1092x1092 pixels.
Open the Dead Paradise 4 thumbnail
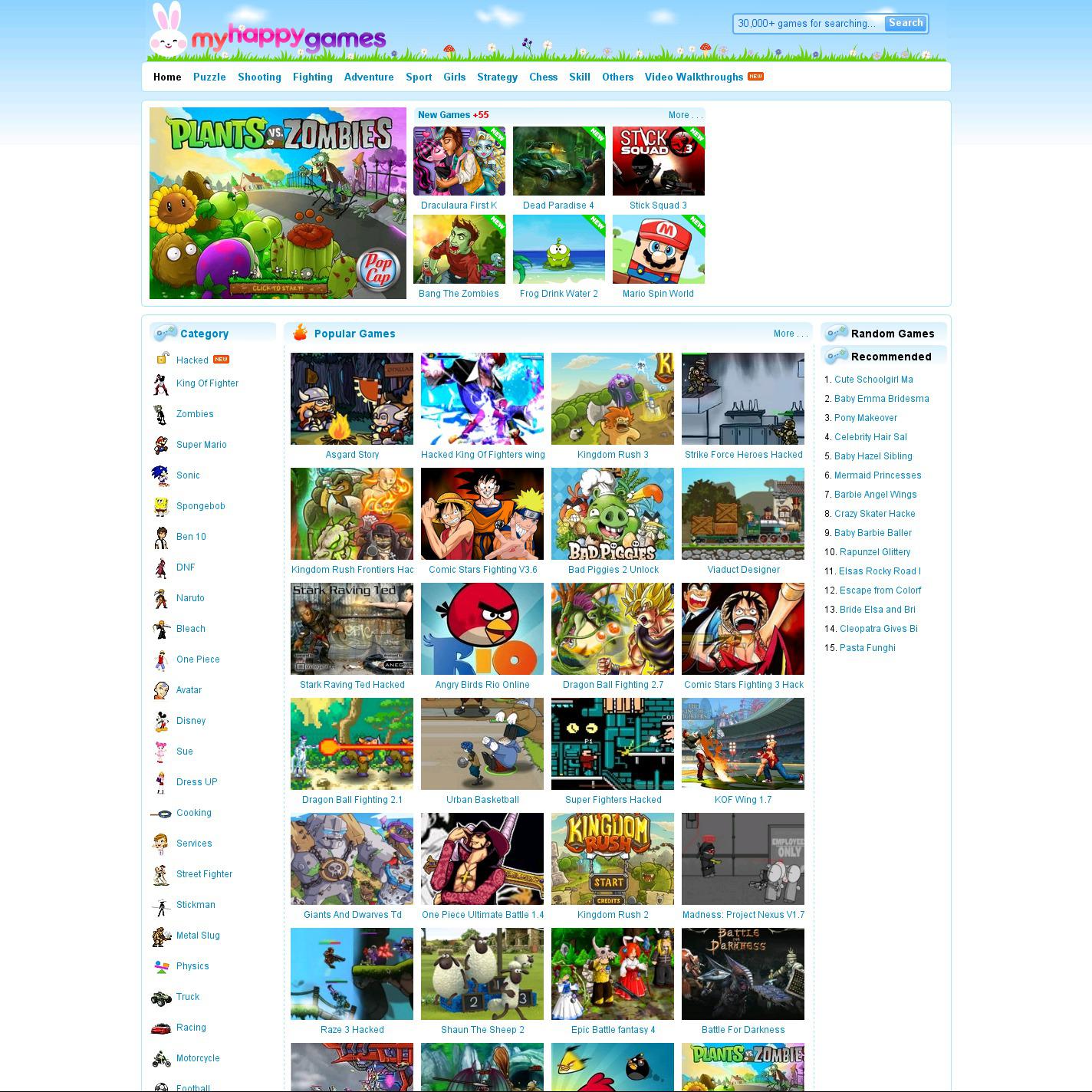point(559,161)
